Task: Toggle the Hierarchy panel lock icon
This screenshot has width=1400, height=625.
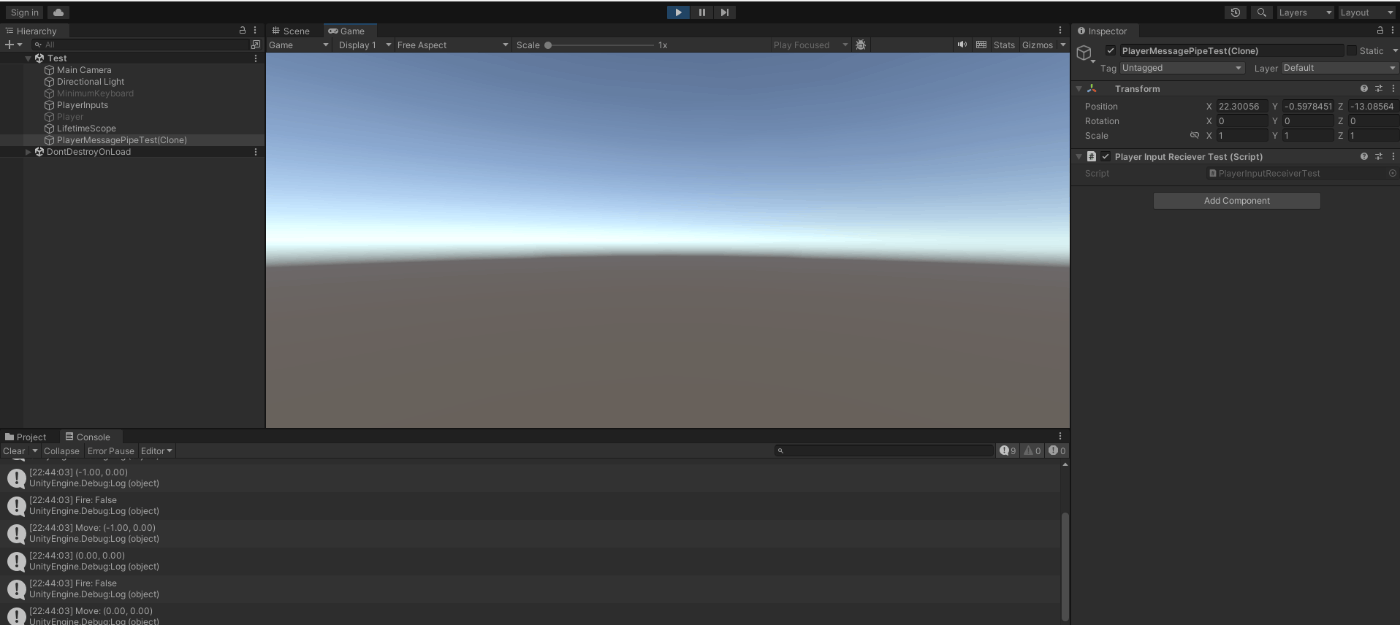Action: tap(243, 31)
